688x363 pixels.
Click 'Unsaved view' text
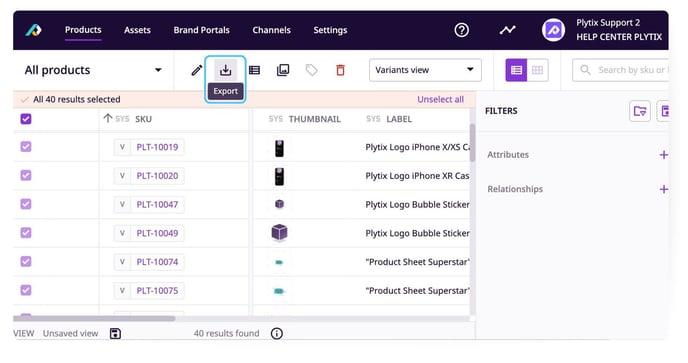(x=70, y=334)
